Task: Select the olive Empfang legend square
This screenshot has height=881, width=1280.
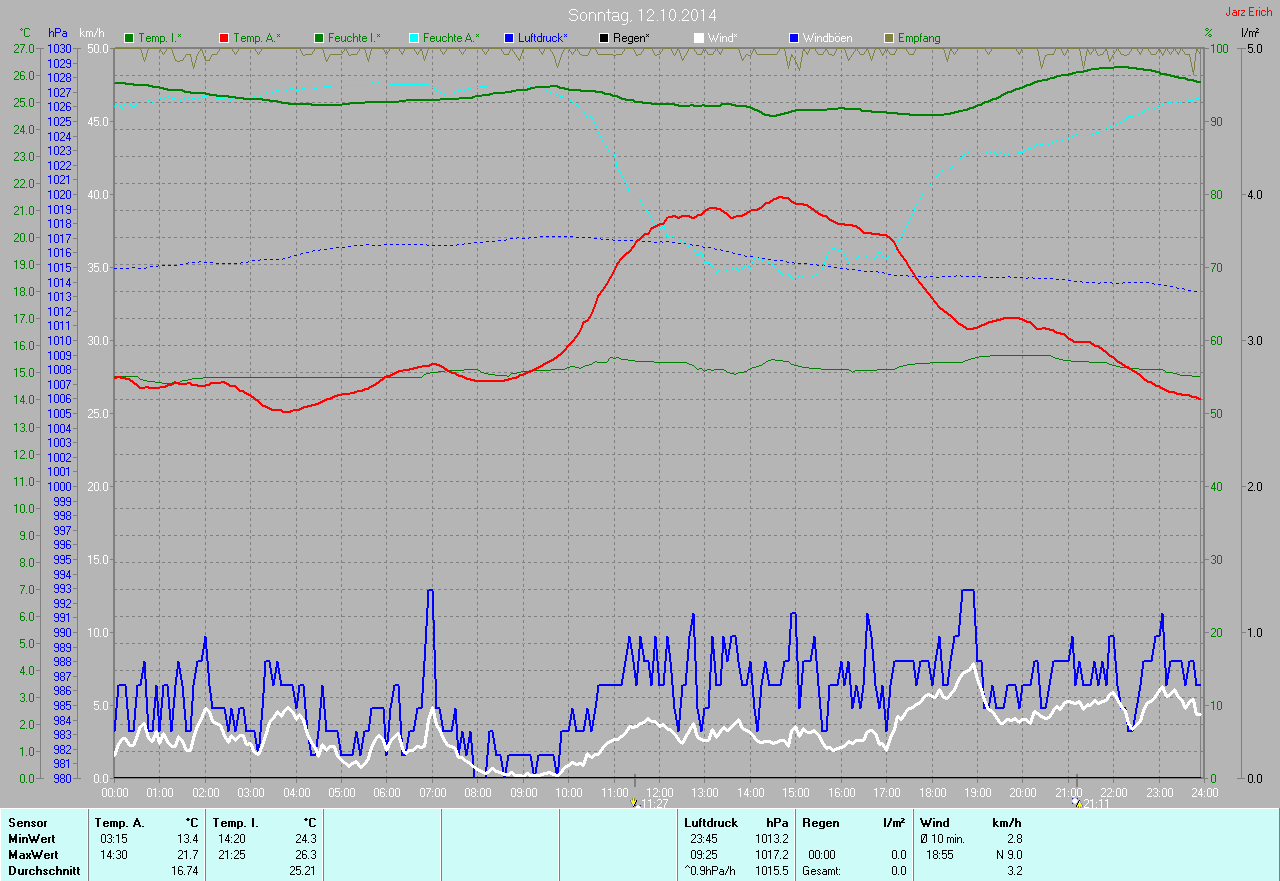Action: [889, 38]
